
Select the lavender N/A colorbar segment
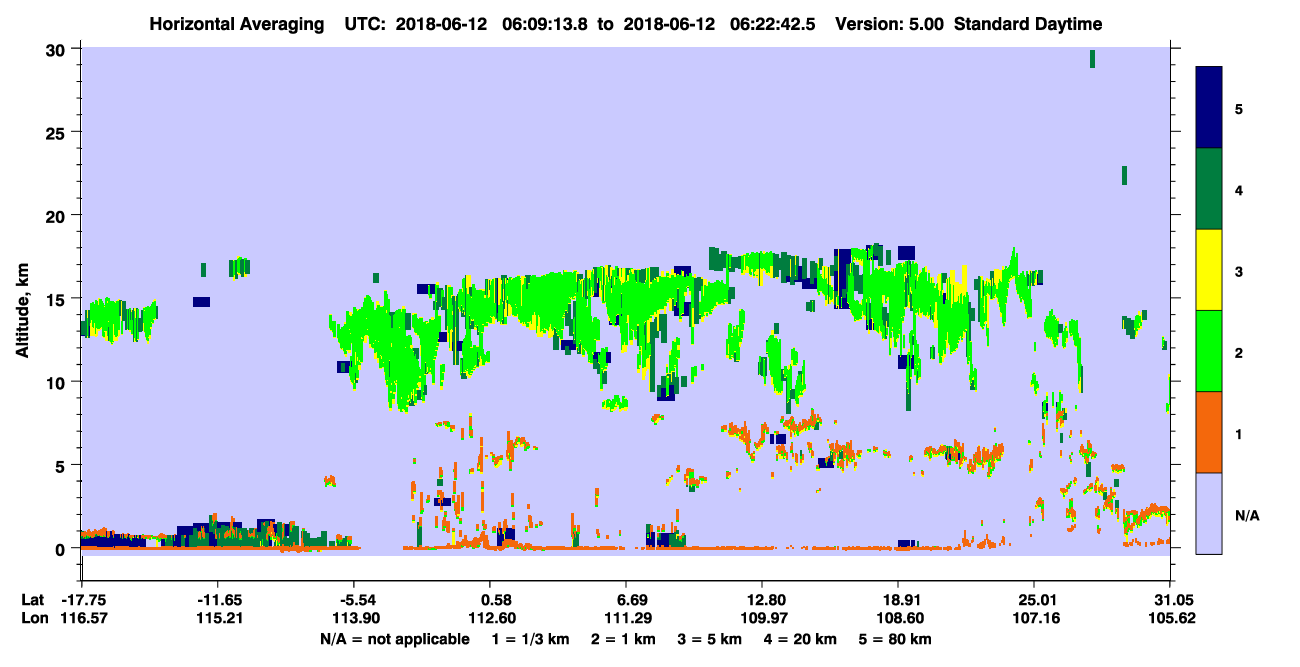pyautogui.click(x=1209, y=513)
